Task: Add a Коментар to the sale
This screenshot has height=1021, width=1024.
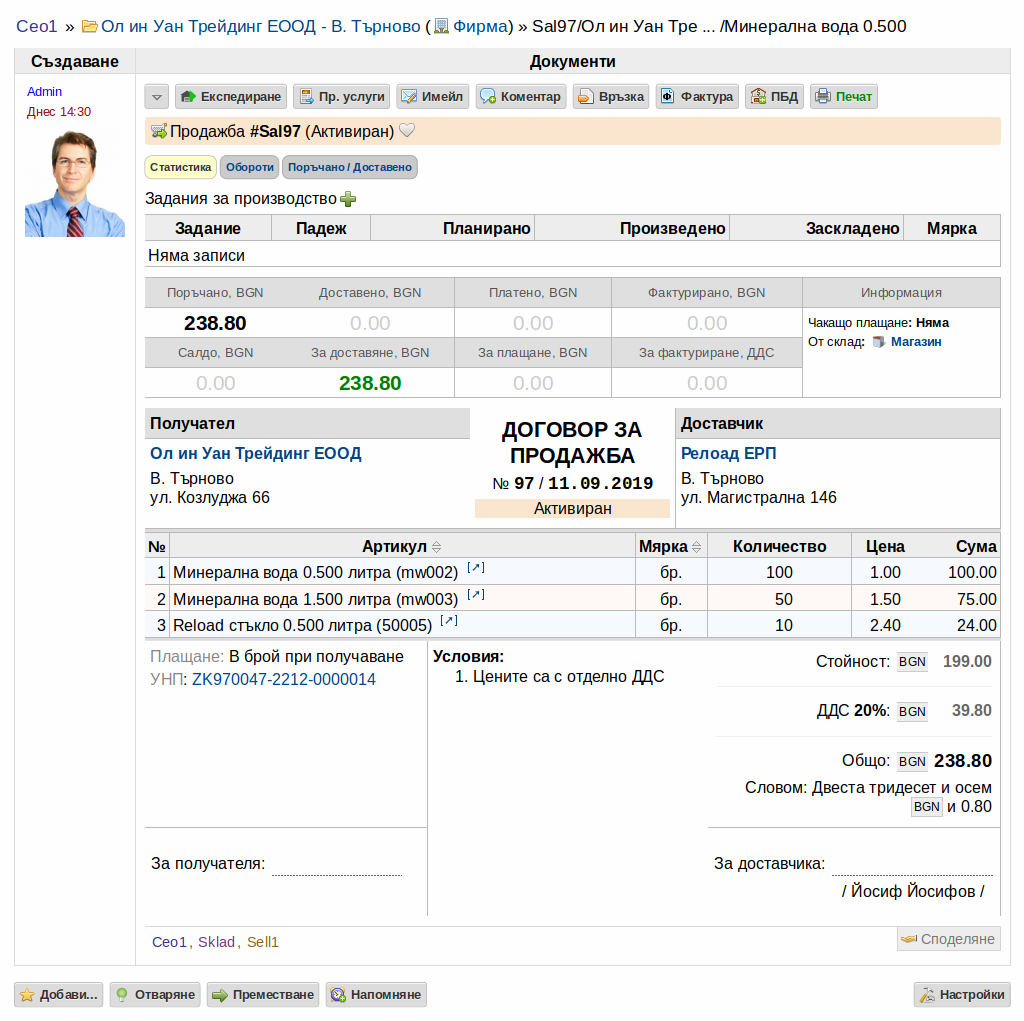Action: pyautogui.click(x=520, y=97)
